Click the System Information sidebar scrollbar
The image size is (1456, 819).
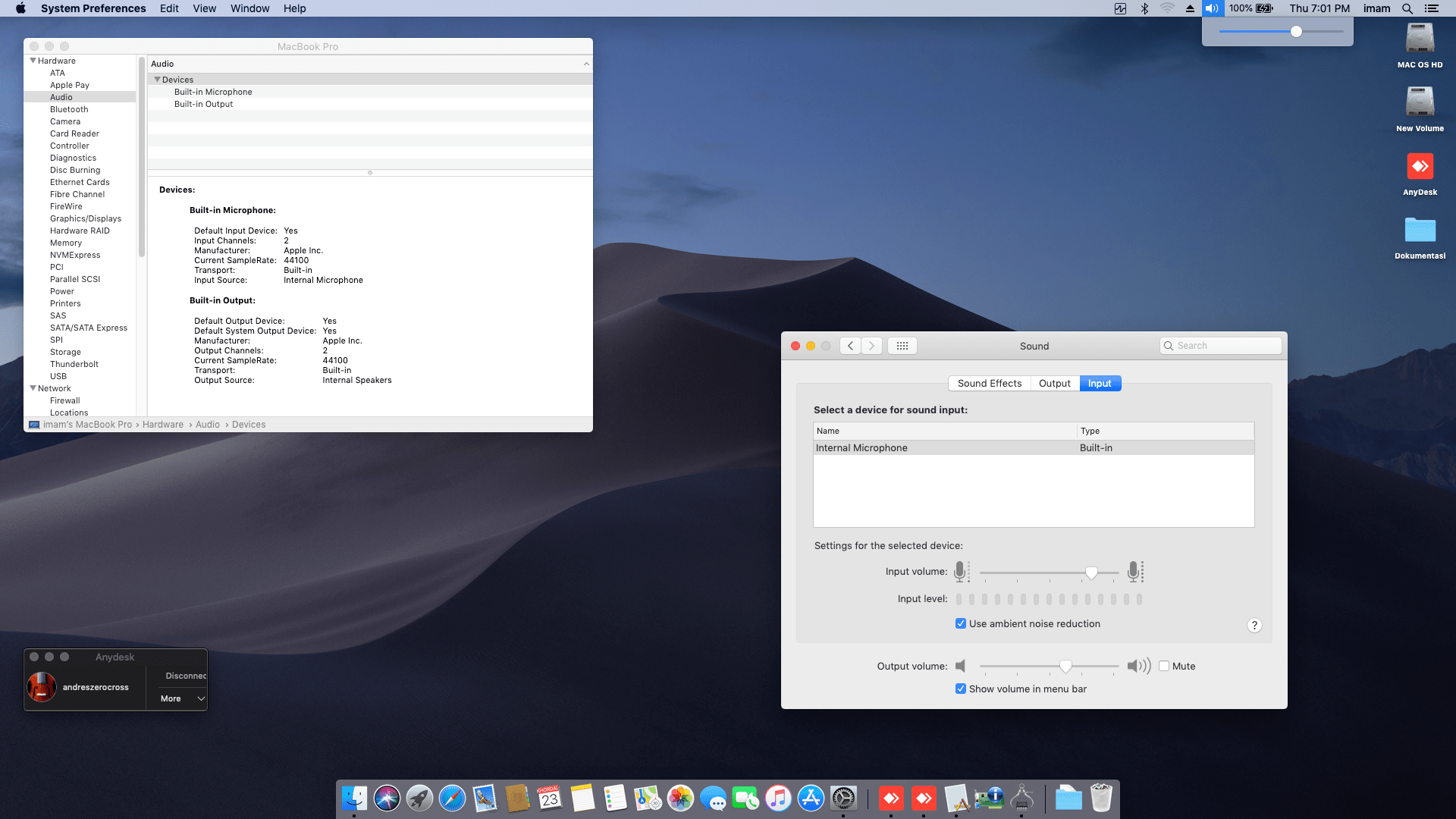click(141, 157)
